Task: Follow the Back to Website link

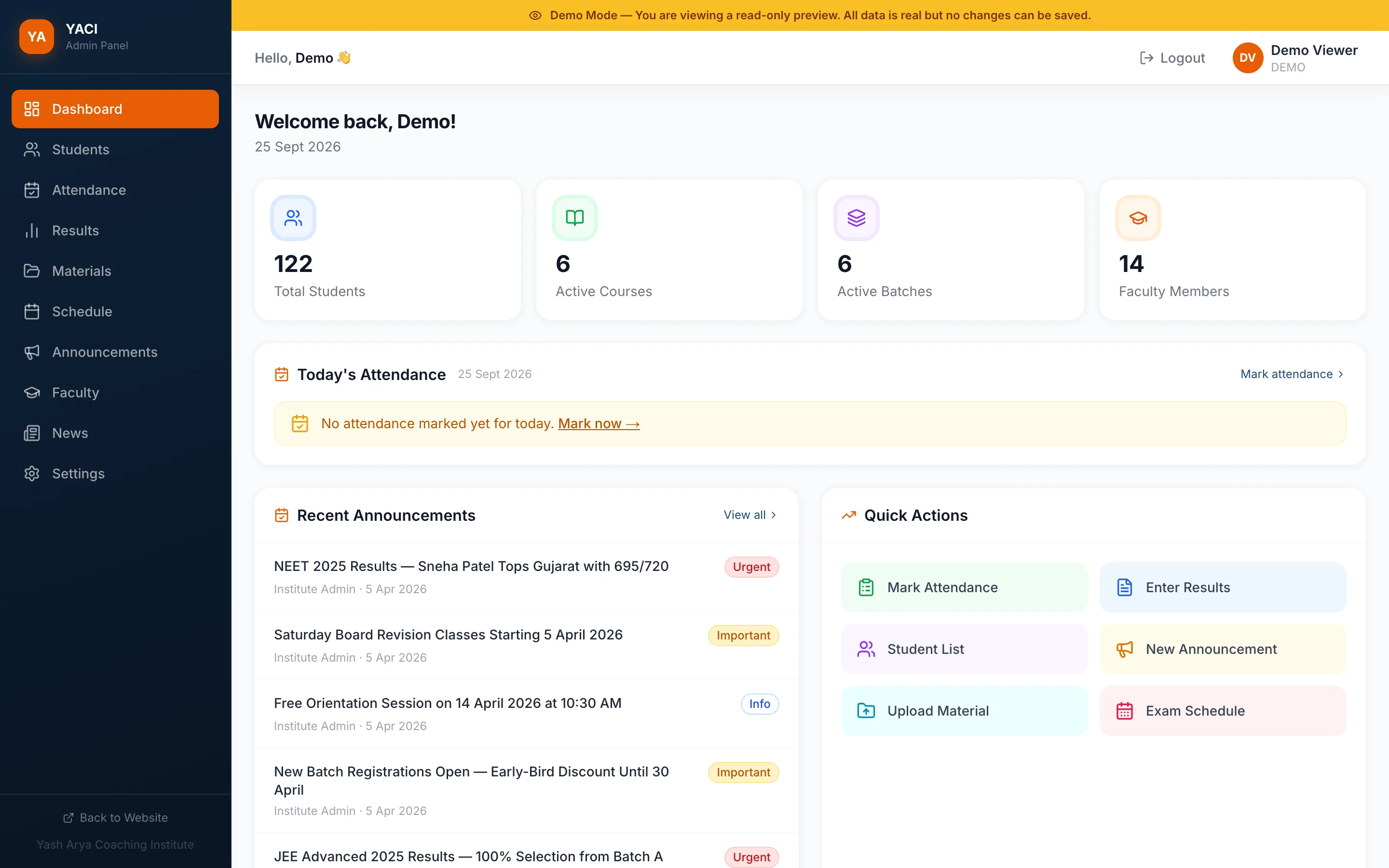Action: pyautogui.click(x=115, y=817)
